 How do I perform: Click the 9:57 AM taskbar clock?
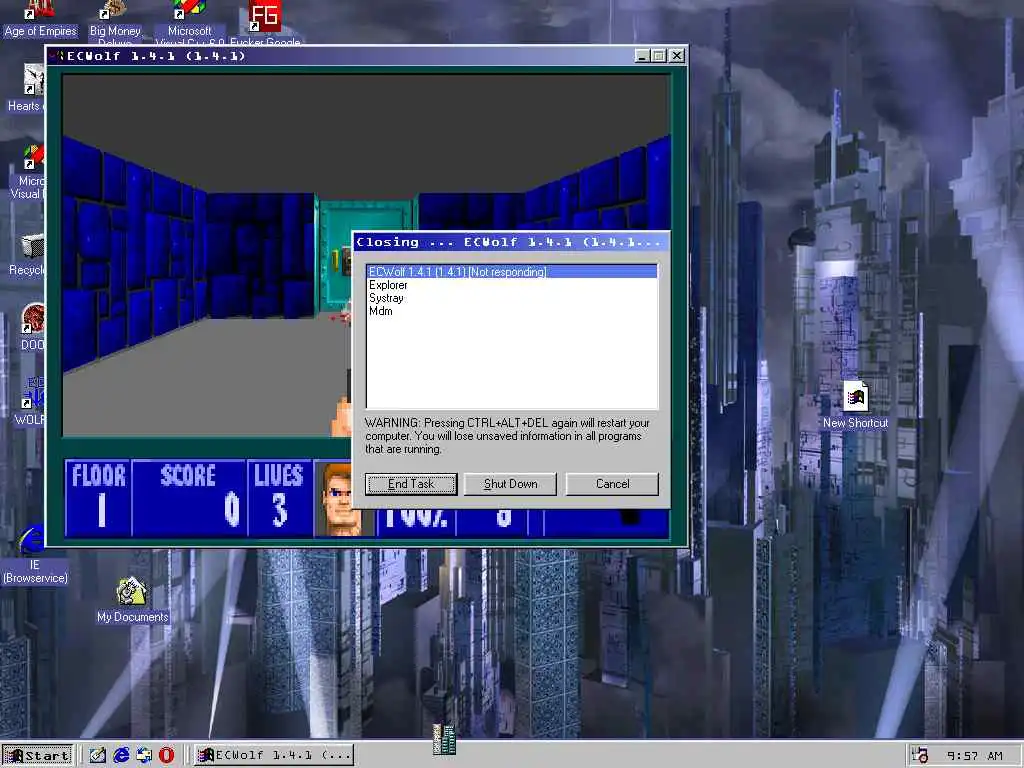(x=974, y=756)
